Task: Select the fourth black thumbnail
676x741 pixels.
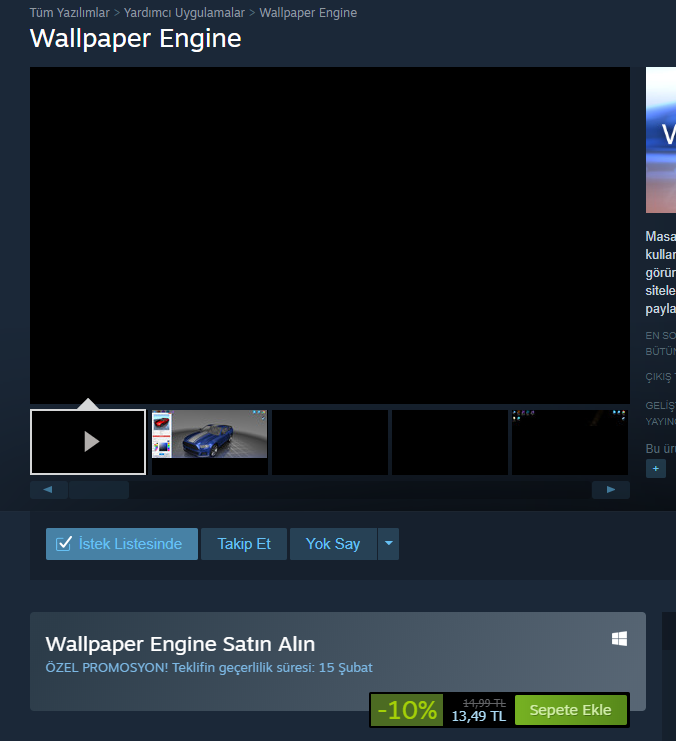Action: point(450,442)
